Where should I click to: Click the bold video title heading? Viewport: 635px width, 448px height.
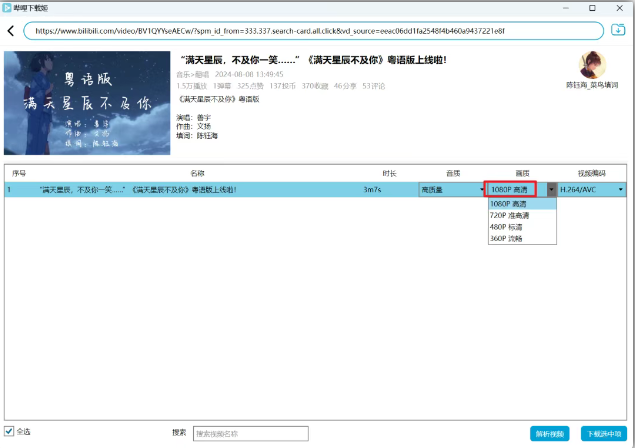[313, 60]
